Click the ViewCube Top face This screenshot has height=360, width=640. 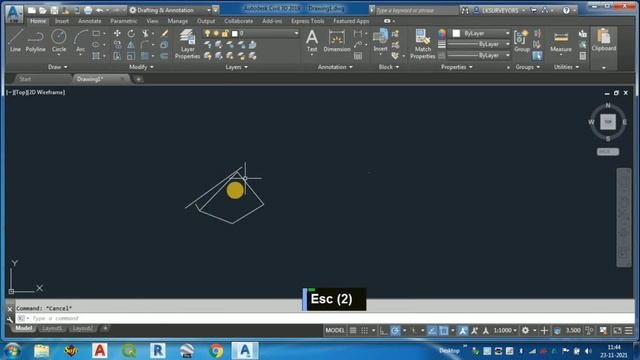(x=608, y=122)
